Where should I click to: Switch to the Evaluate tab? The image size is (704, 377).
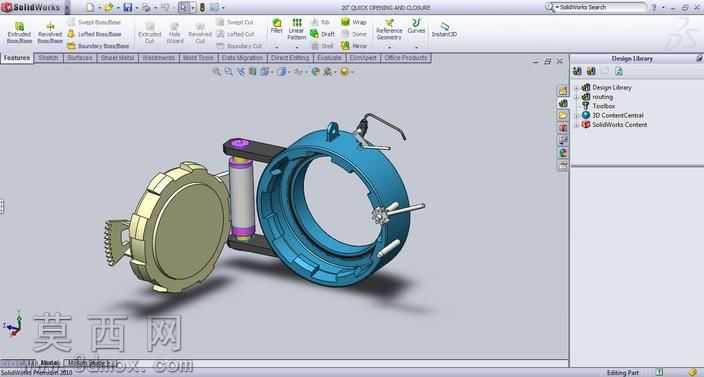tap(329, 58)
